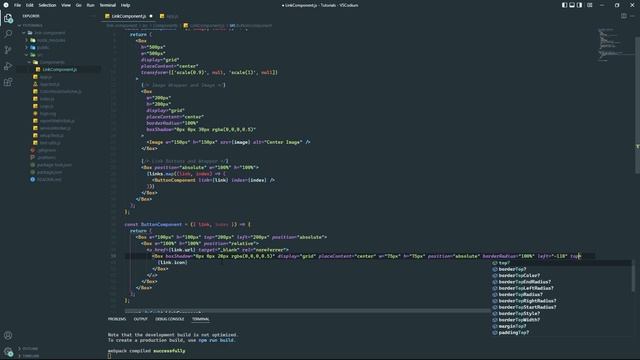Click the README.md info file icon
Viewport: 640px width, 360px height.
point(33,179)
